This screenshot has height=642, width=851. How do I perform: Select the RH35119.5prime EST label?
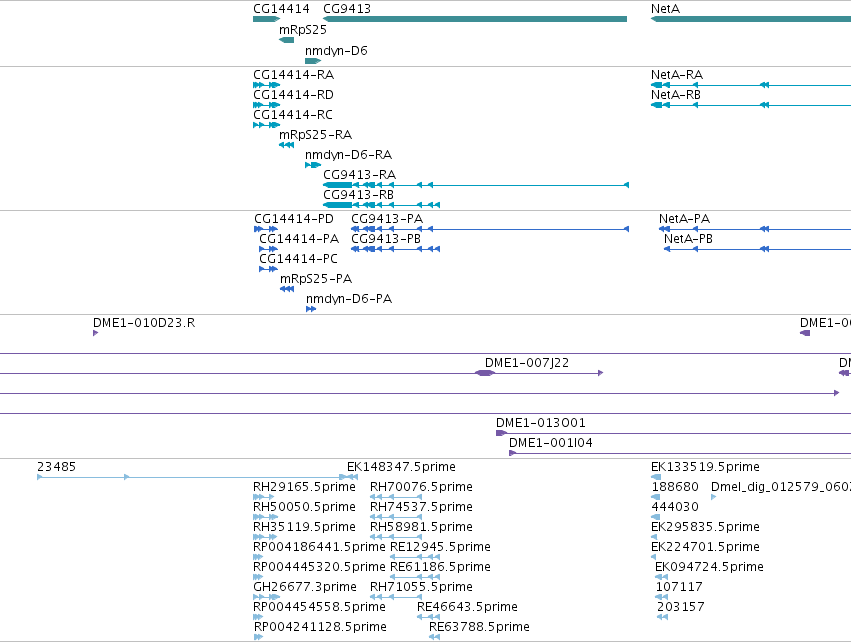304,527
